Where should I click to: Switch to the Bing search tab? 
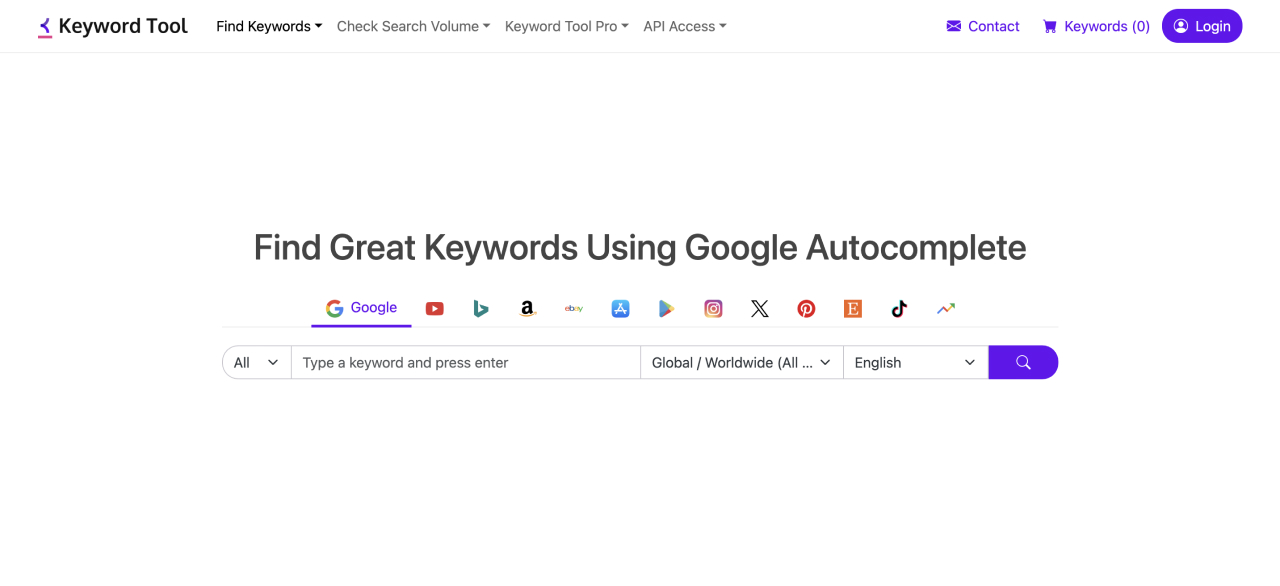click(x=481, y=309)
